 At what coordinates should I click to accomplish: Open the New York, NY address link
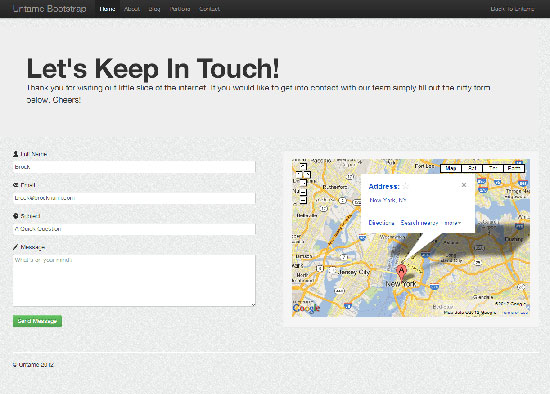(x=388, y=200)
